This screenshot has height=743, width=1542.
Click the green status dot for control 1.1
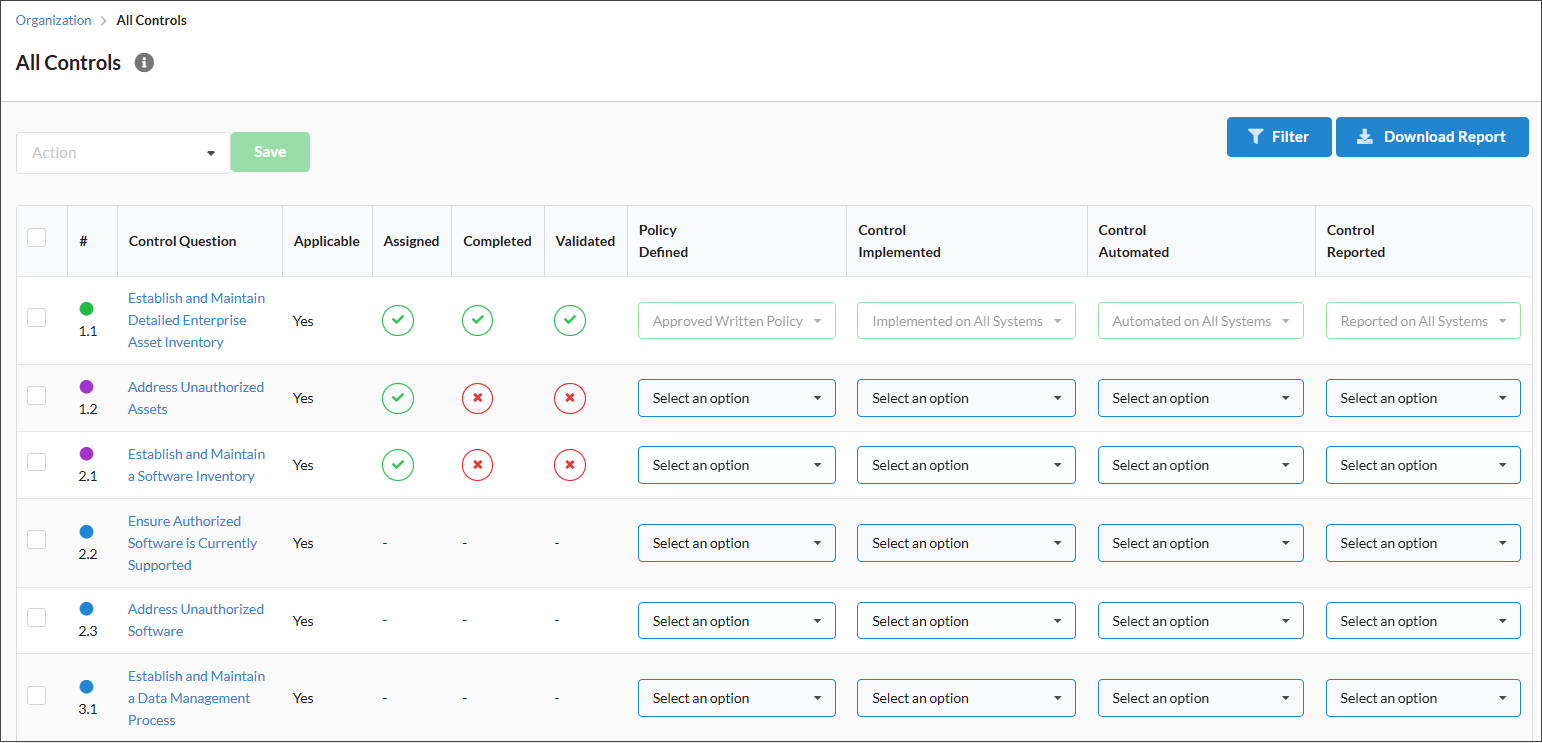coord(86,309)
